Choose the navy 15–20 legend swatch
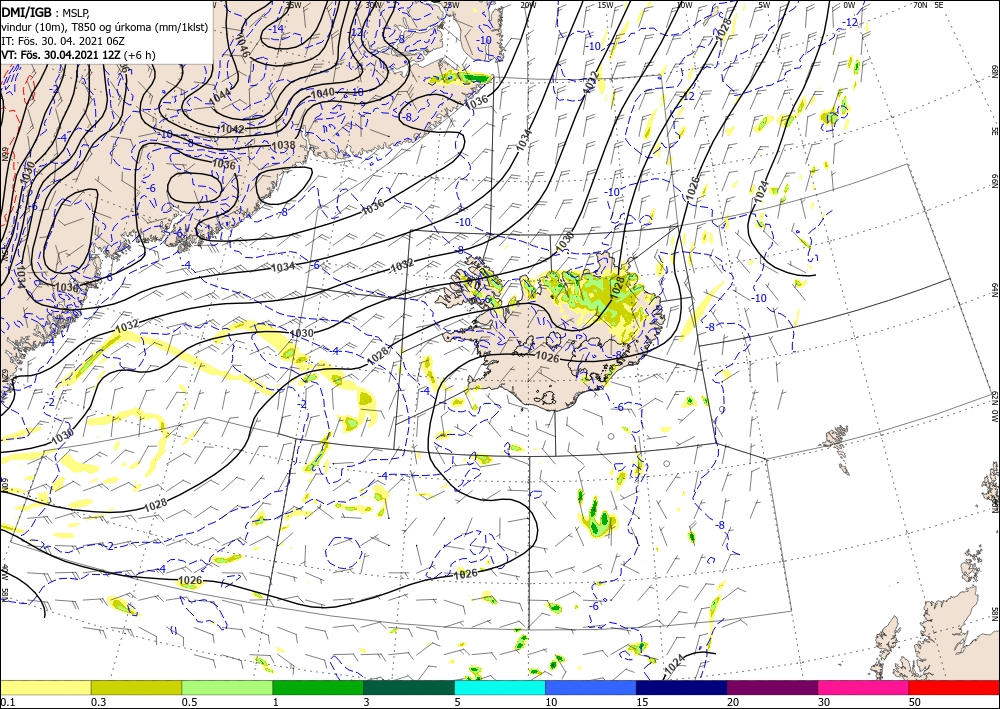 click(x=682, y=687)
